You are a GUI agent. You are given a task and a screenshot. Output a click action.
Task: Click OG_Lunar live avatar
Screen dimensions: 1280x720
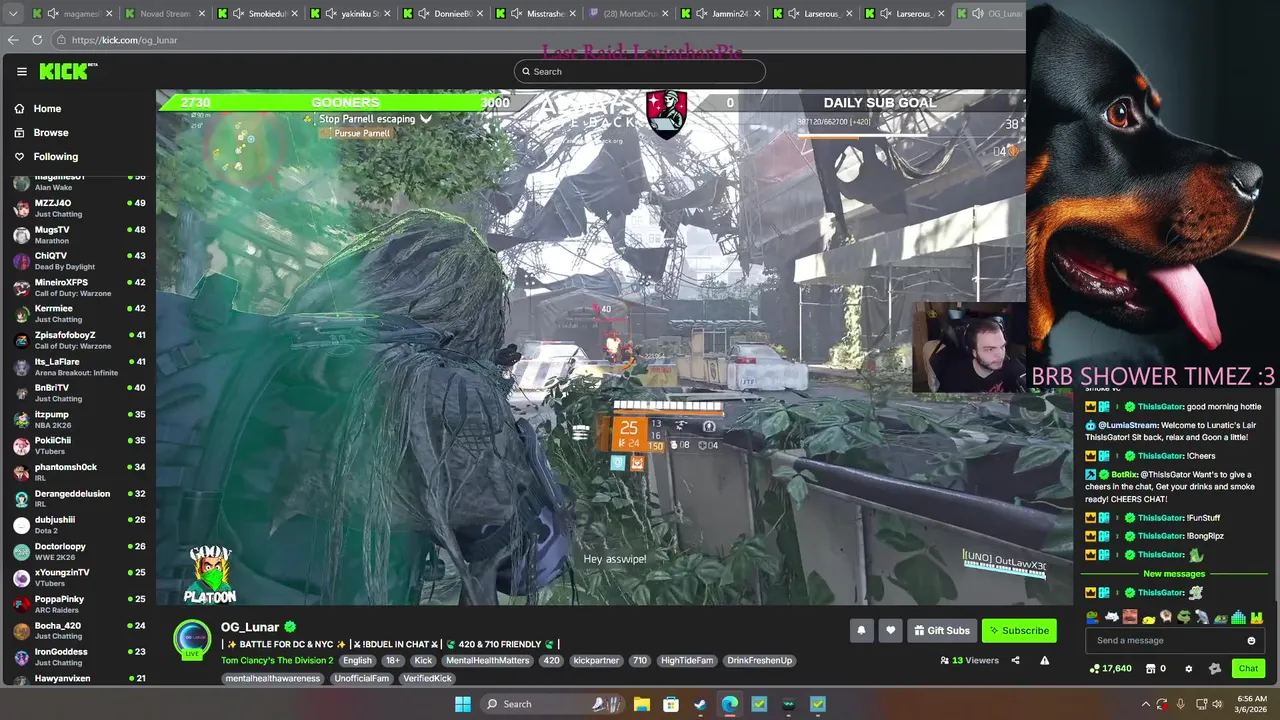(192, 640)
